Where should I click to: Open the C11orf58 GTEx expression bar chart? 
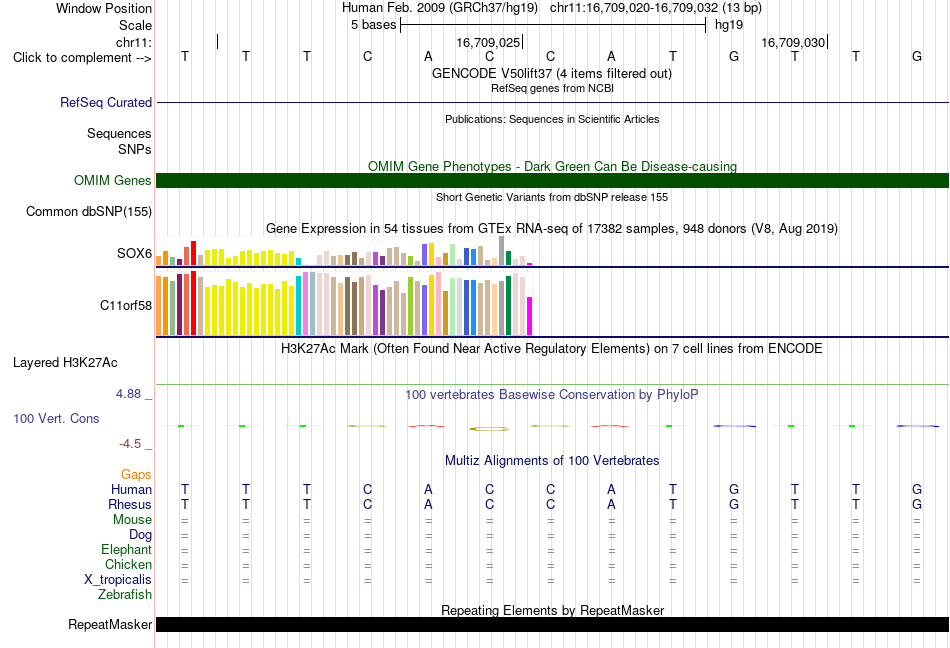click(344, 303)
